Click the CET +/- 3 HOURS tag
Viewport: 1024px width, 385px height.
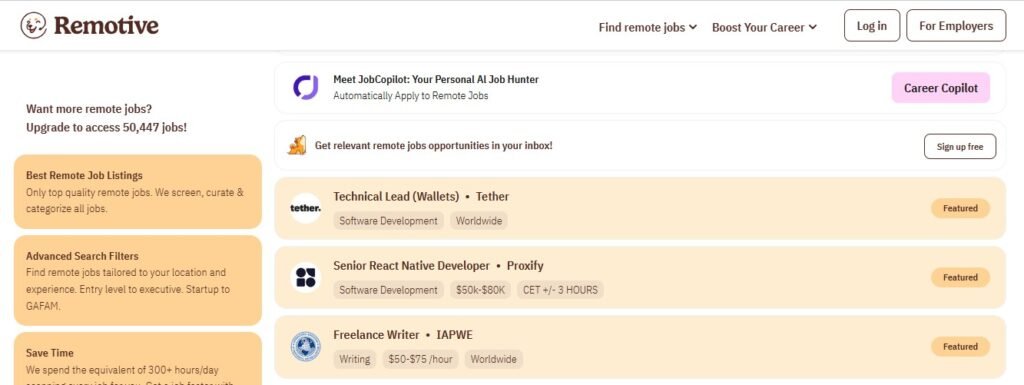[x=560, y=290]
